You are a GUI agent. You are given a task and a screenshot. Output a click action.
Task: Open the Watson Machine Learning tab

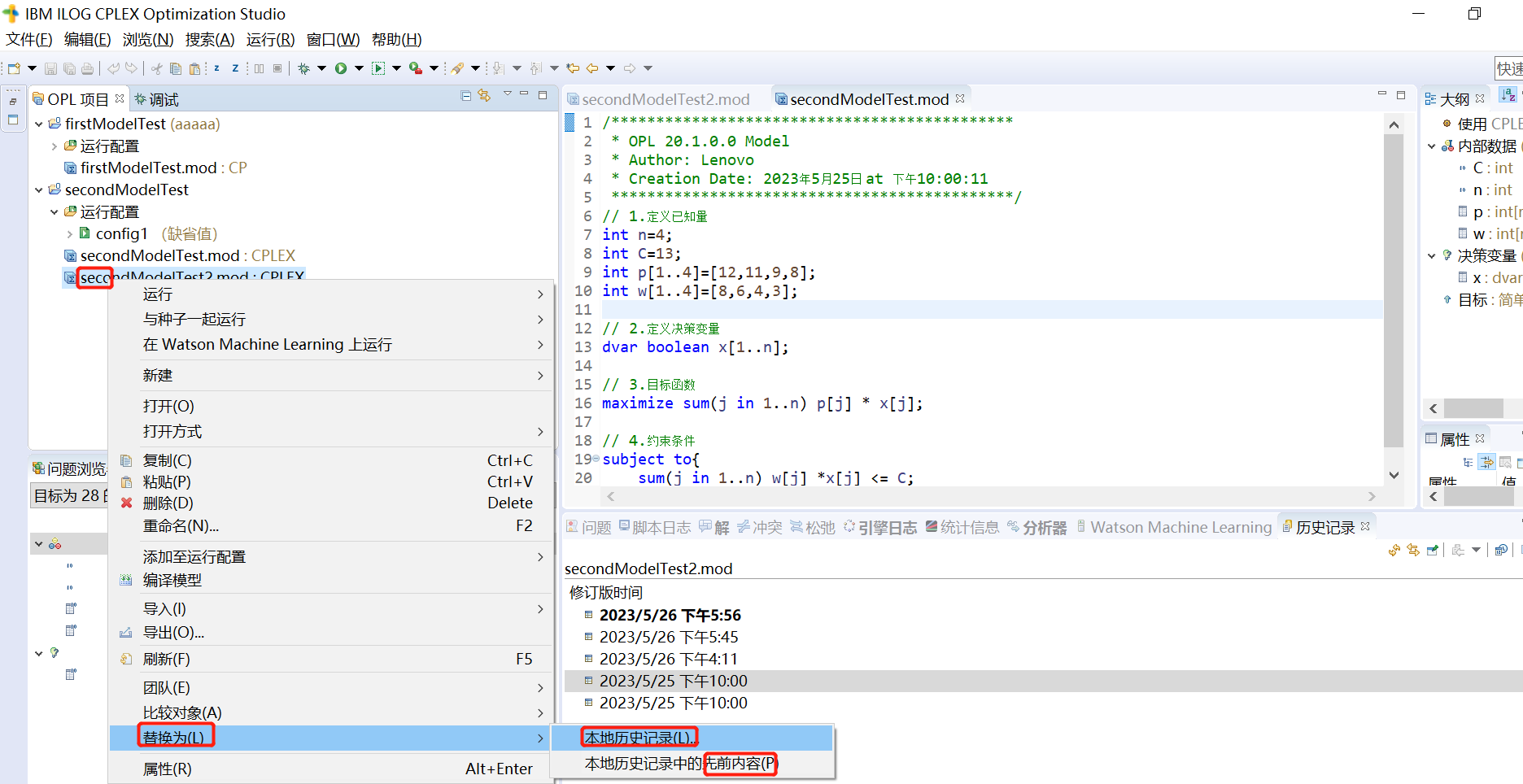pyautogui.click(x=1174, y=528)
